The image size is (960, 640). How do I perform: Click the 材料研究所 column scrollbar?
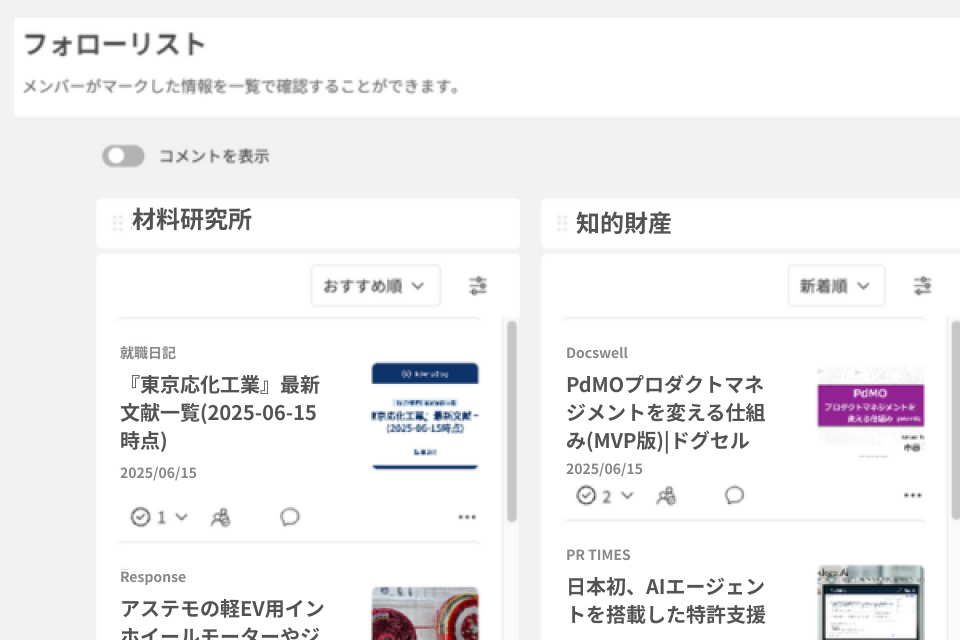tap(512, 421)
